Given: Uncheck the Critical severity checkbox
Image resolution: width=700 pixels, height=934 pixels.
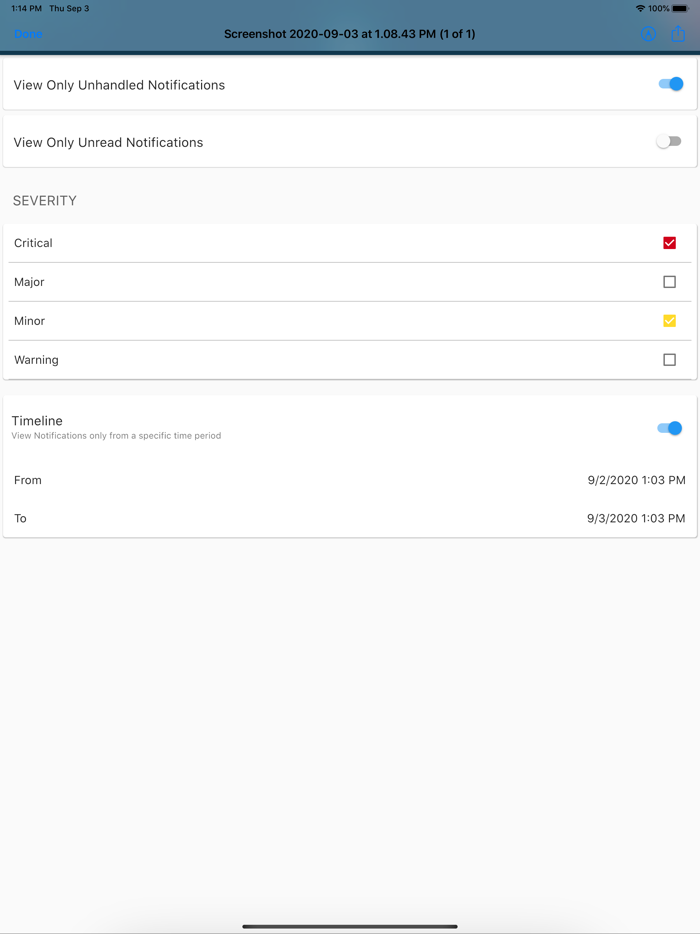Looking at the screenshot, I should 669,243.
